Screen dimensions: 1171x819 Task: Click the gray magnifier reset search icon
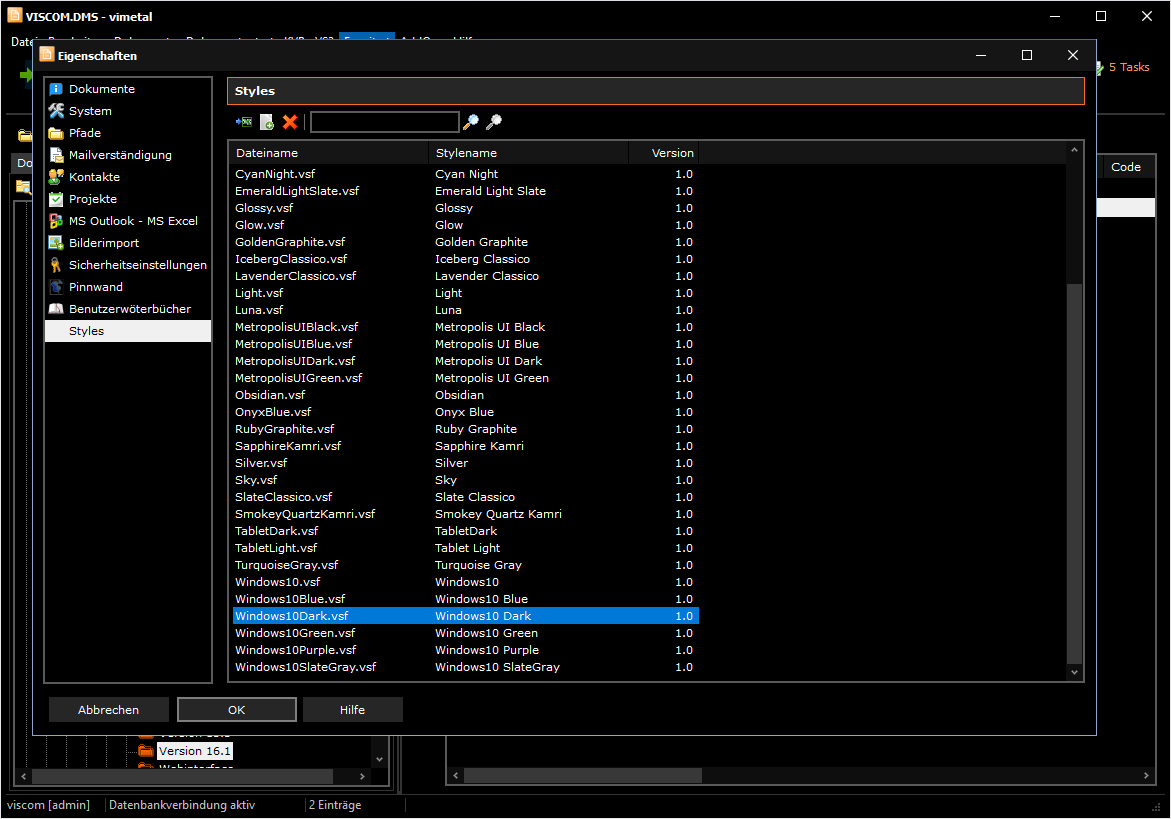point(494,122)
